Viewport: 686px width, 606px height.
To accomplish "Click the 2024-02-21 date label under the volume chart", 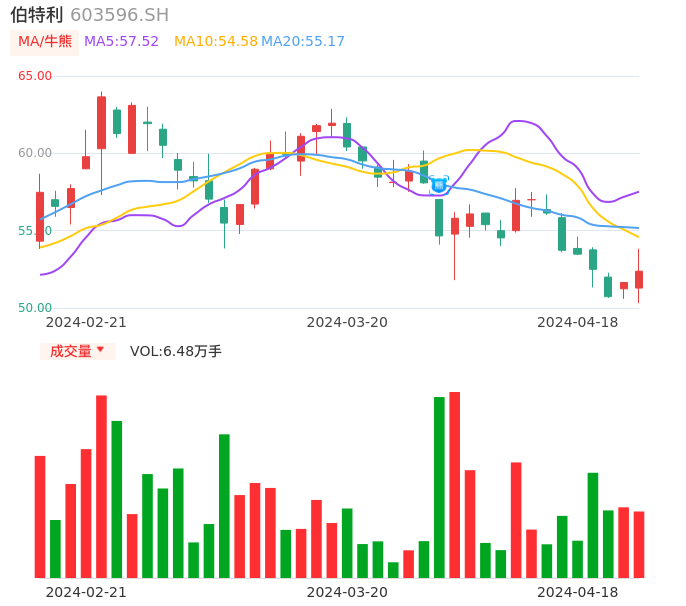I will pos(86,592).
